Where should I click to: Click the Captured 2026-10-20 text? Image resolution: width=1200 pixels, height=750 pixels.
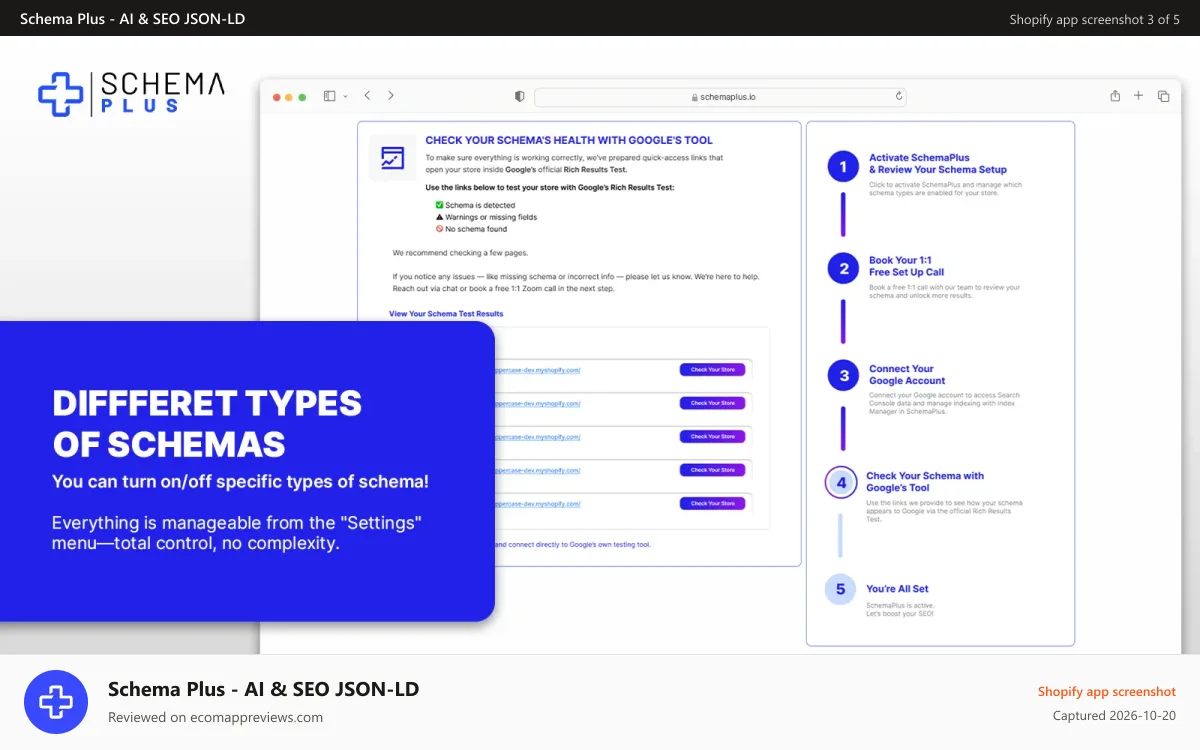[x=1114, y=716]
